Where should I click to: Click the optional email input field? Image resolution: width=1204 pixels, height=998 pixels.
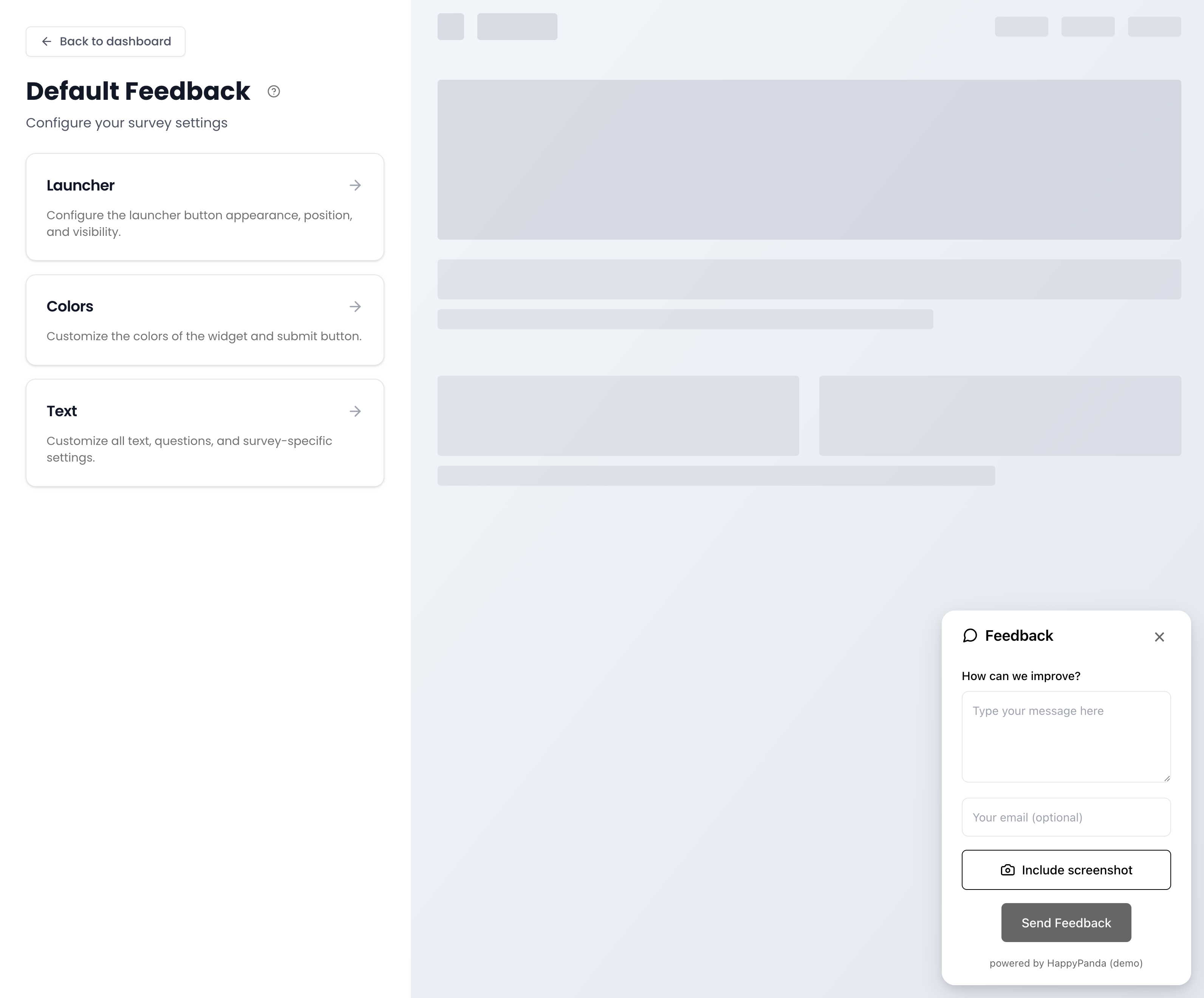(1066, 817)
